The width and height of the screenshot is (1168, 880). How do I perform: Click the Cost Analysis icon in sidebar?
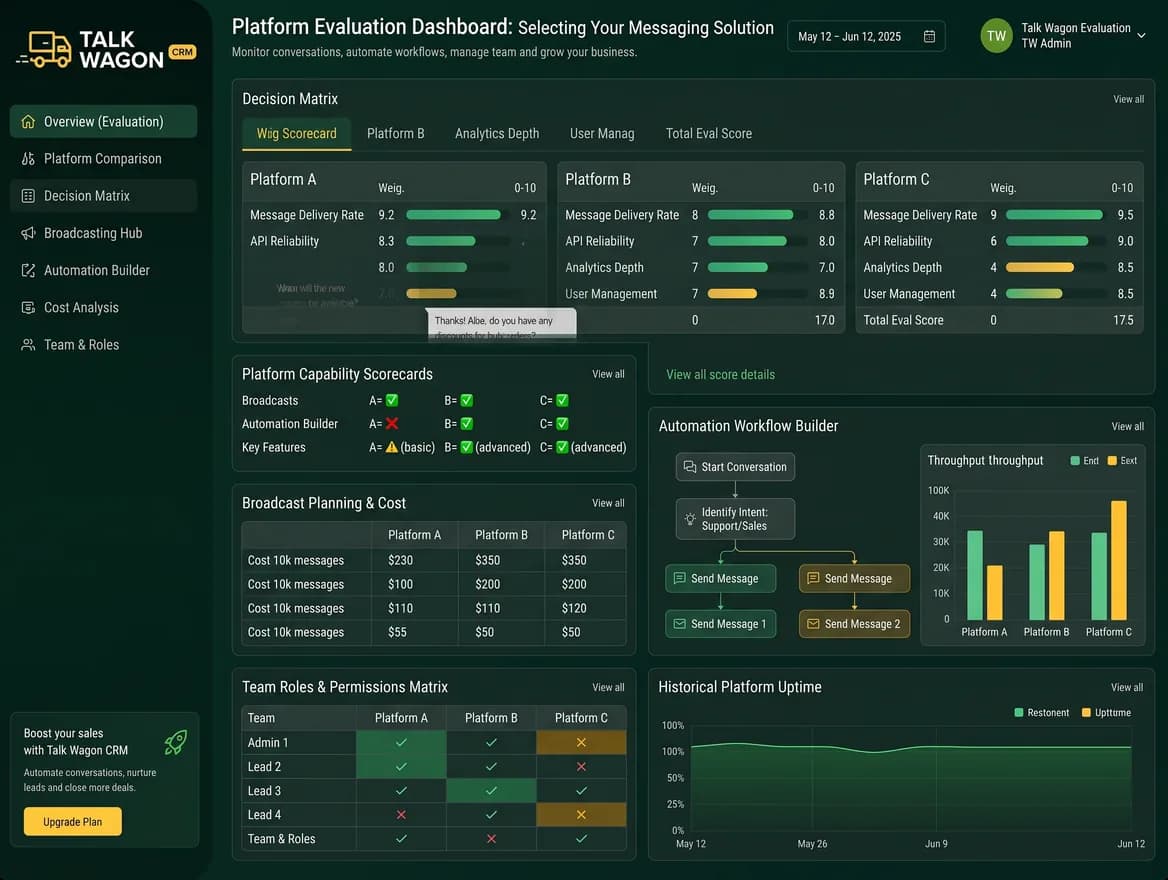28,308
